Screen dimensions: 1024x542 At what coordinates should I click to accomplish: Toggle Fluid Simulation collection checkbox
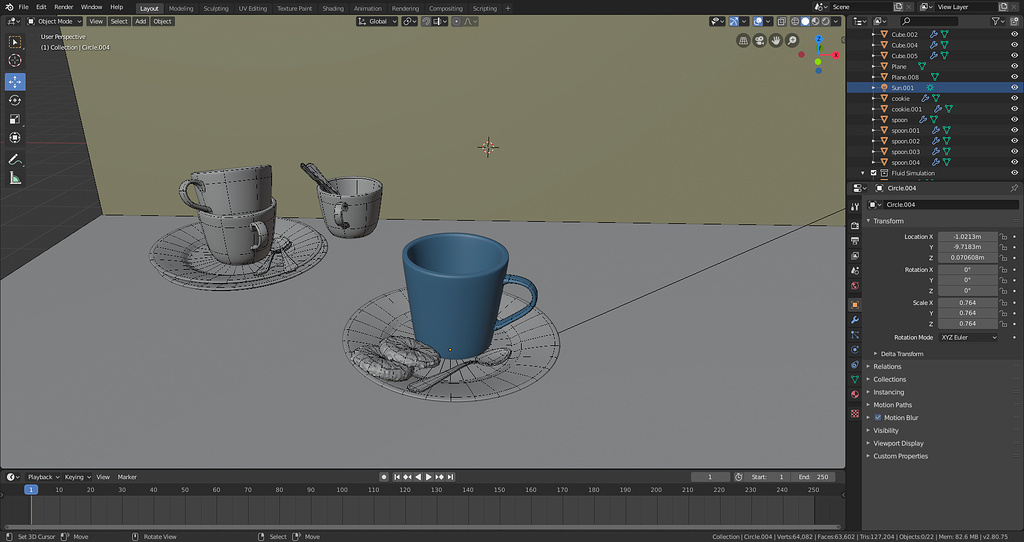873,173
